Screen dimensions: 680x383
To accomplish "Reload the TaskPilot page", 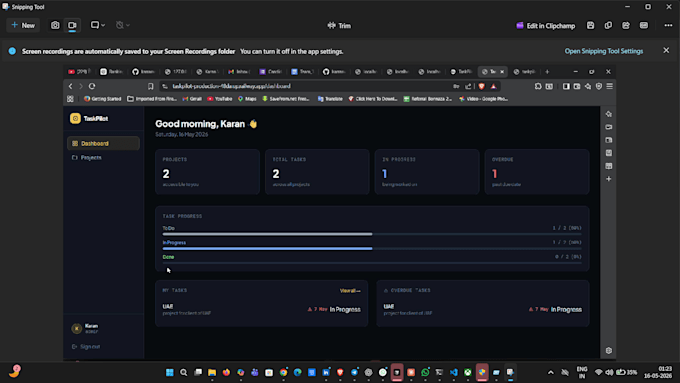I will pos(92,86).
